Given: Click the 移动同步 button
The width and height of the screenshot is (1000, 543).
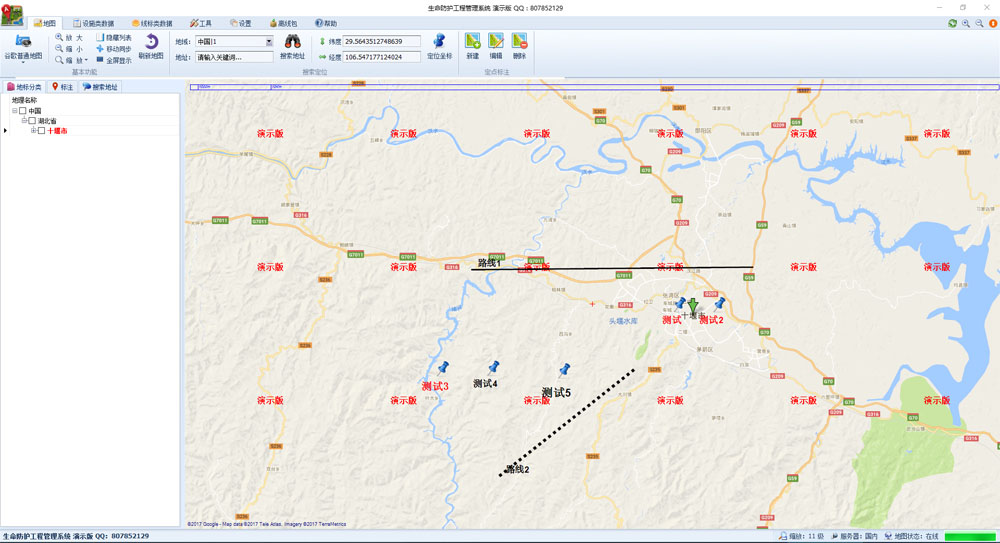Looking at the screenshot, I should [x=113, y=49].
